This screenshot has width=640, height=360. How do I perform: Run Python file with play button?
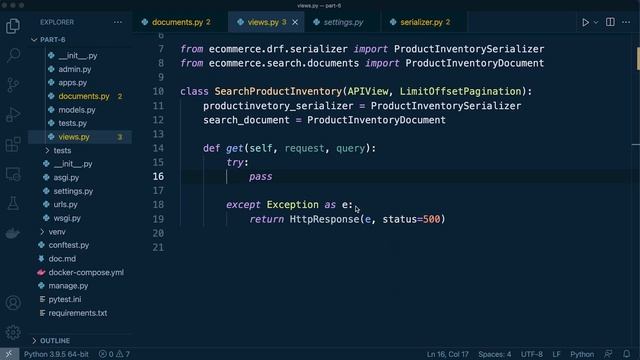585,22
